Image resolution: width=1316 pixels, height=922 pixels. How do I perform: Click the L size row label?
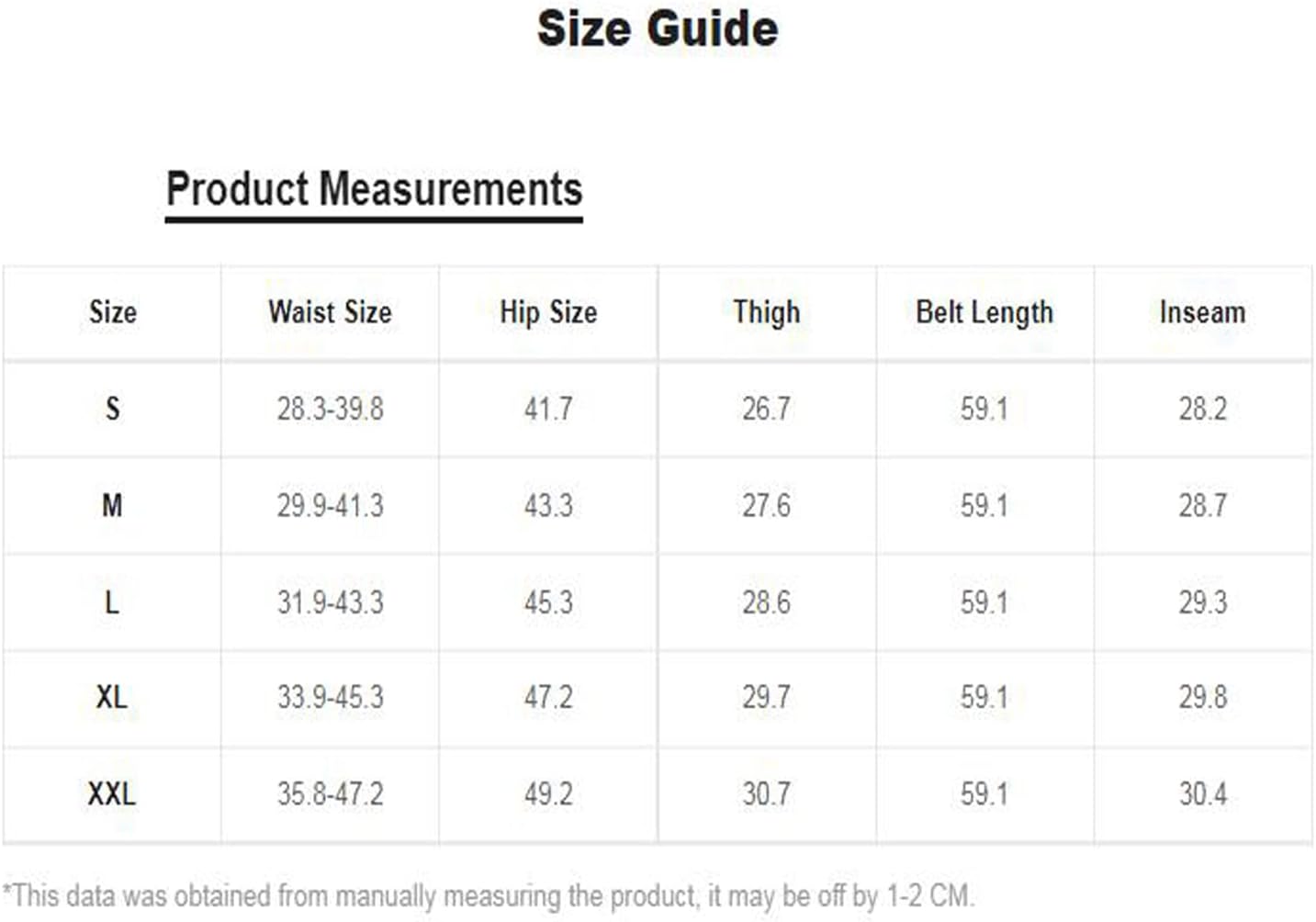click(112, 602)
